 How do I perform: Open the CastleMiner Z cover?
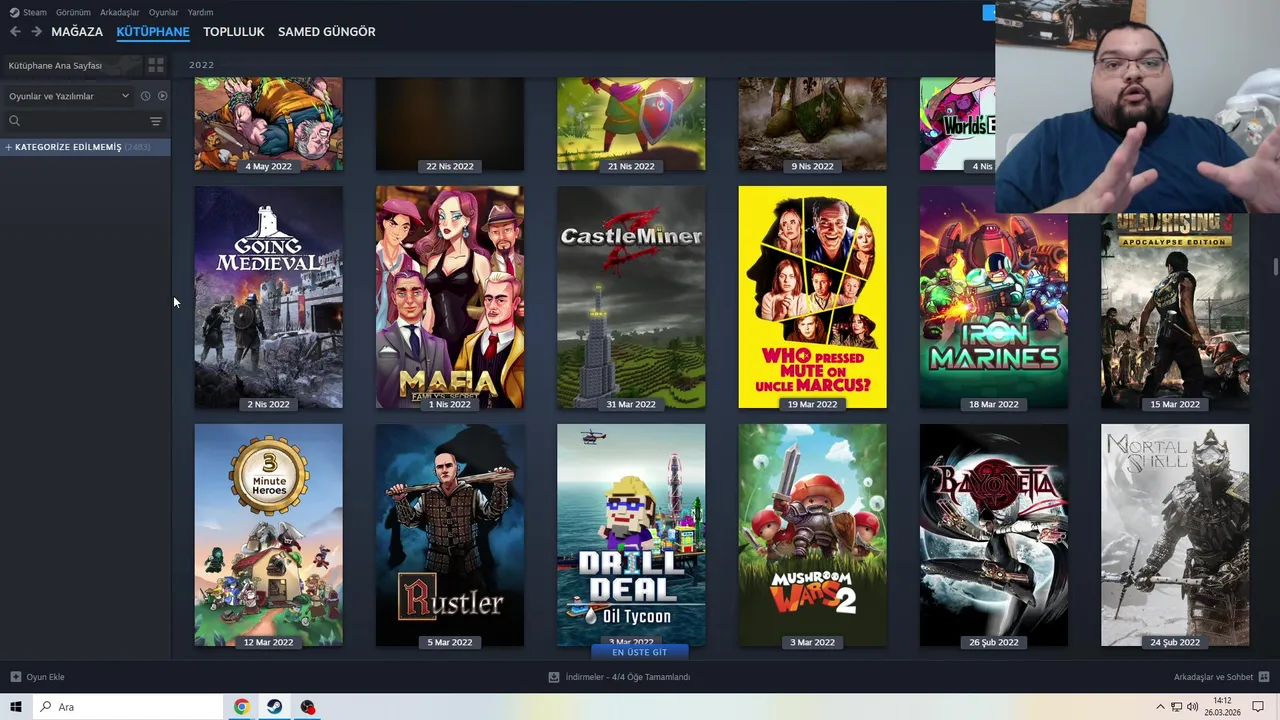click(631, 297)
